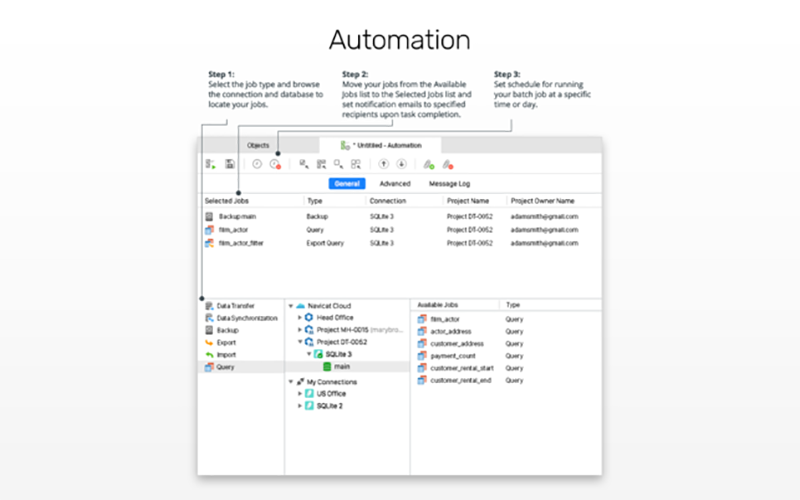Viewport: 800px width, 500px height.
Task: Click the Delete Schedule clock icon
Action: point(275,164)
